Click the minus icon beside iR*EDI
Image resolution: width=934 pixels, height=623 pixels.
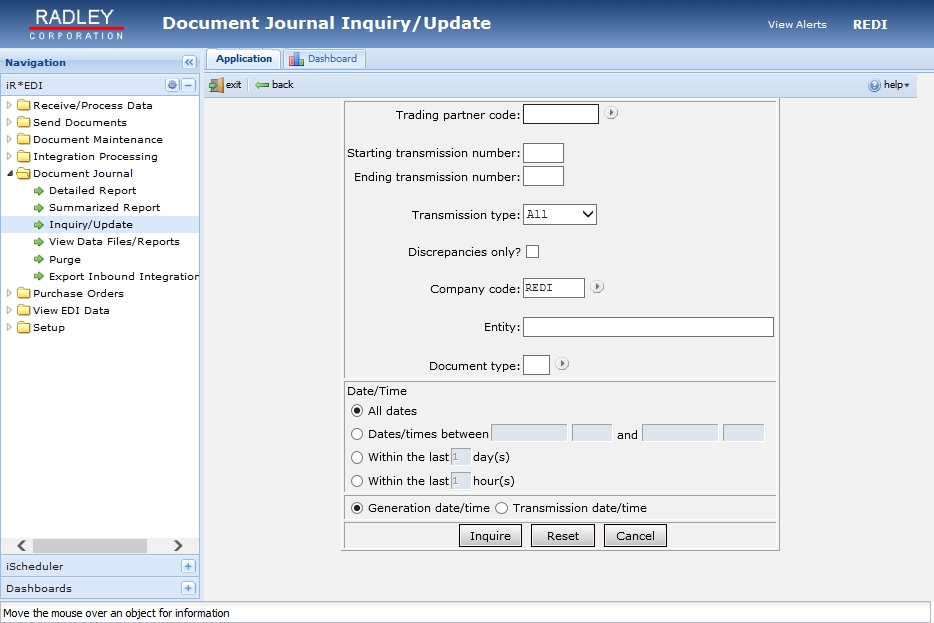(x=190, y=85)
